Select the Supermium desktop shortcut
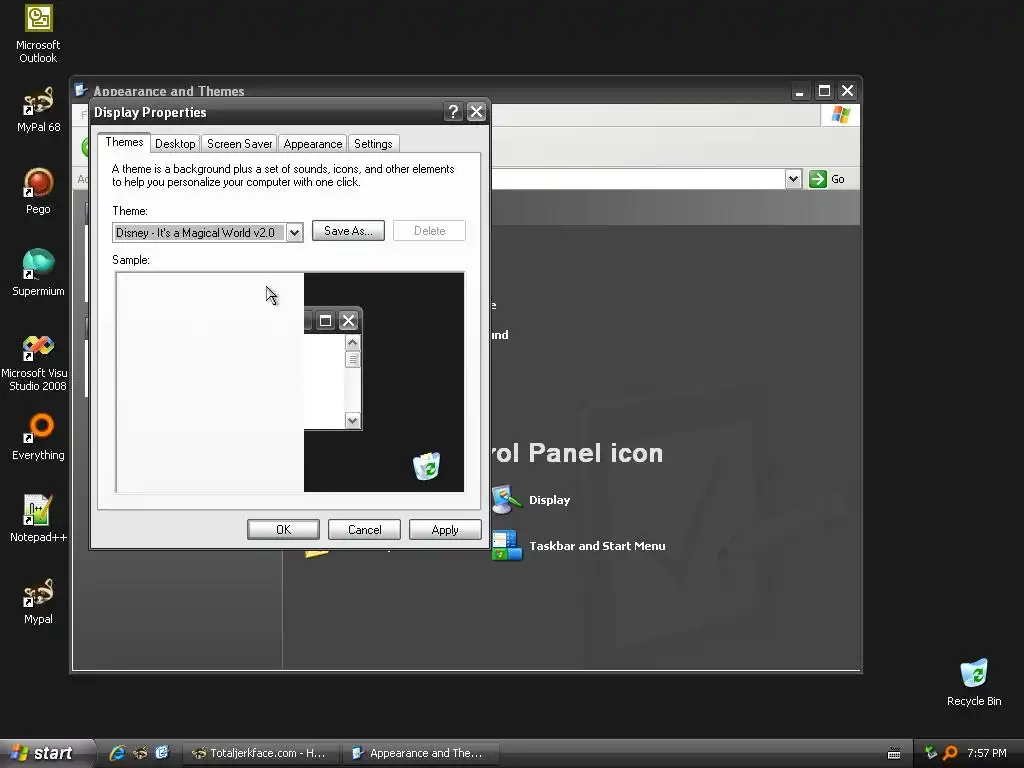This screenshot has width=1024, height=768. pyautogui.click(x=38, y=273)
